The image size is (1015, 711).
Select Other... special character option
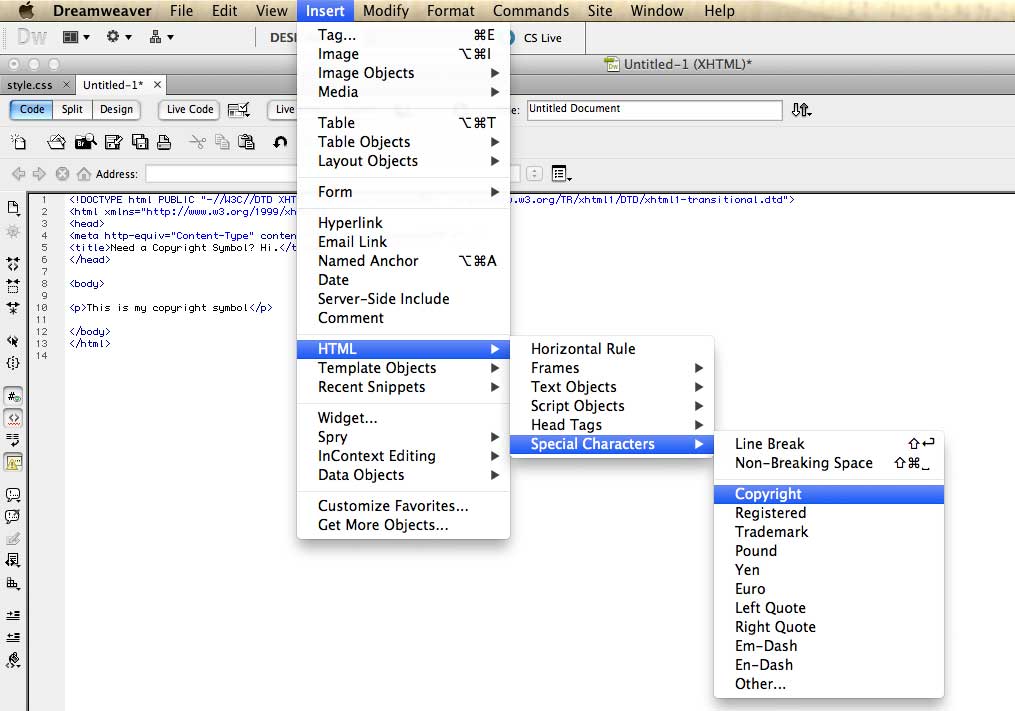coord(829,684)
